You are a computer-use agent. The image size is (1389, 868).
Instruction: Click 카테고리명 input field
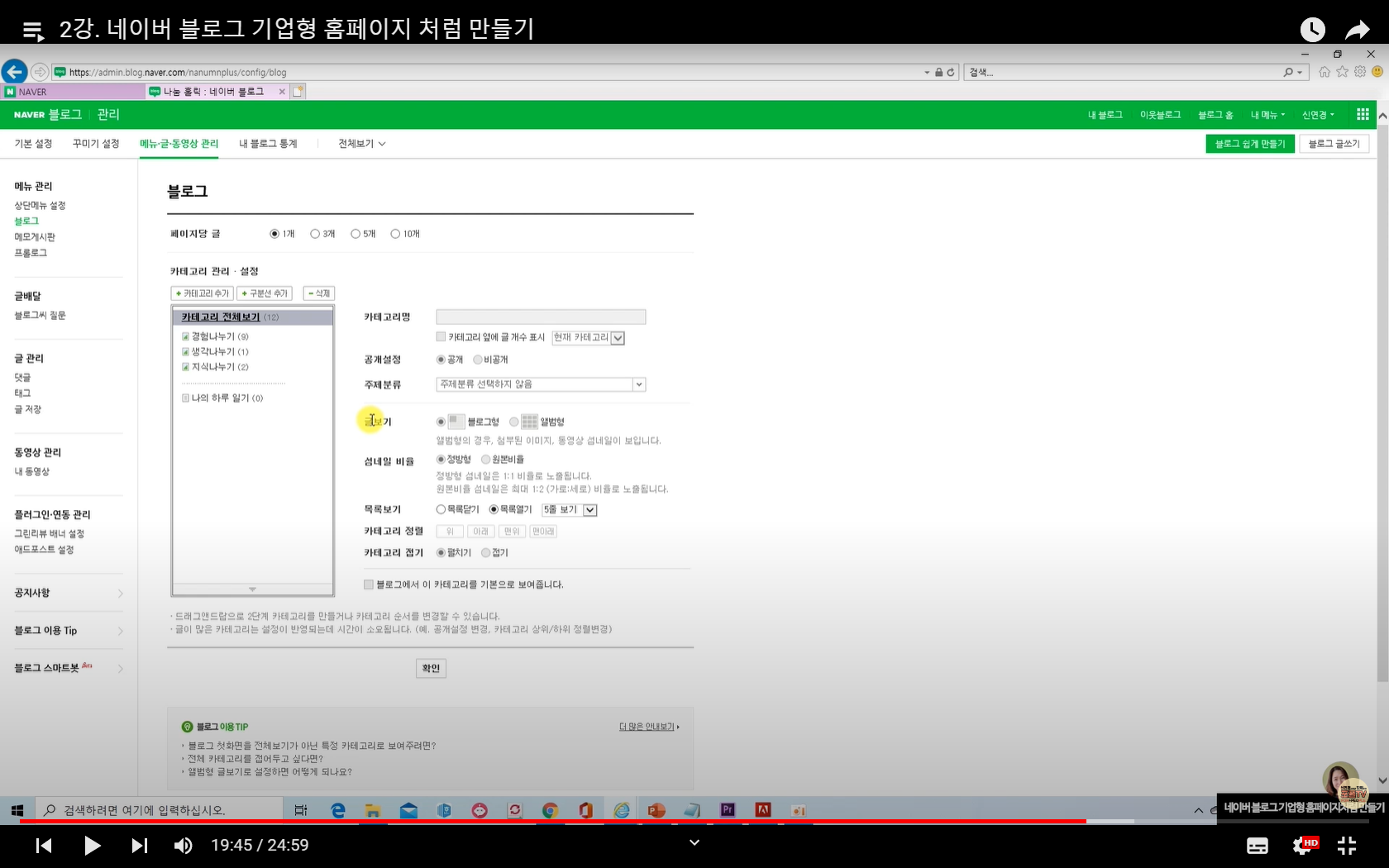coord(541,317)
